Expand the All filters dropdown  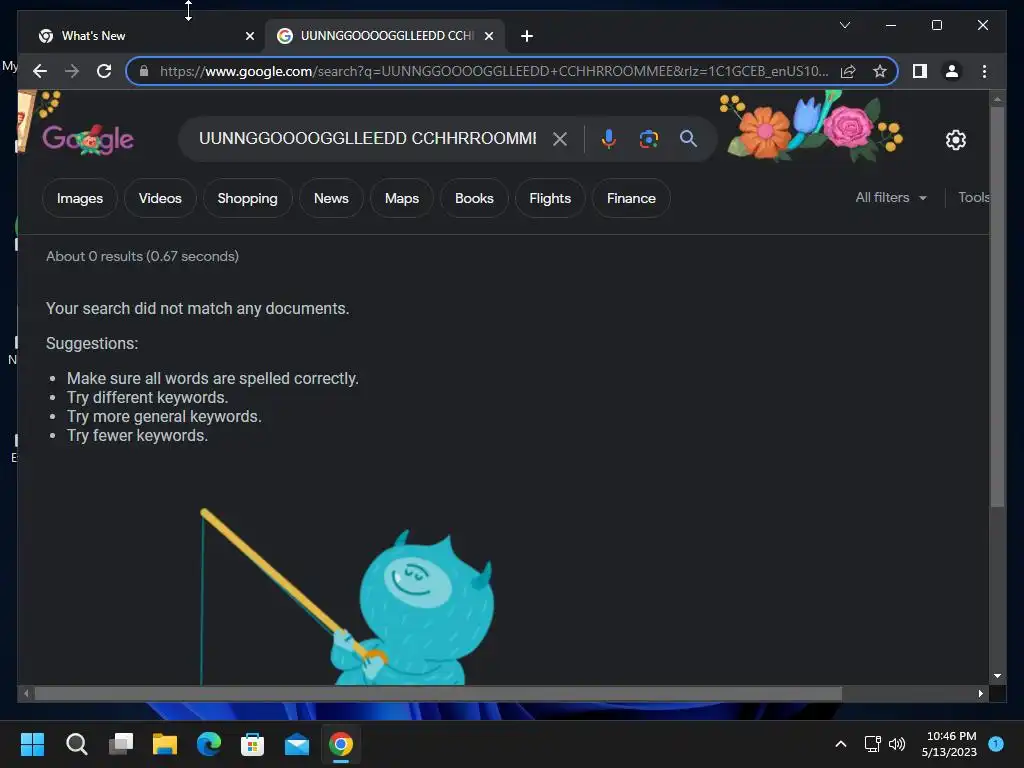click(891, 197)
